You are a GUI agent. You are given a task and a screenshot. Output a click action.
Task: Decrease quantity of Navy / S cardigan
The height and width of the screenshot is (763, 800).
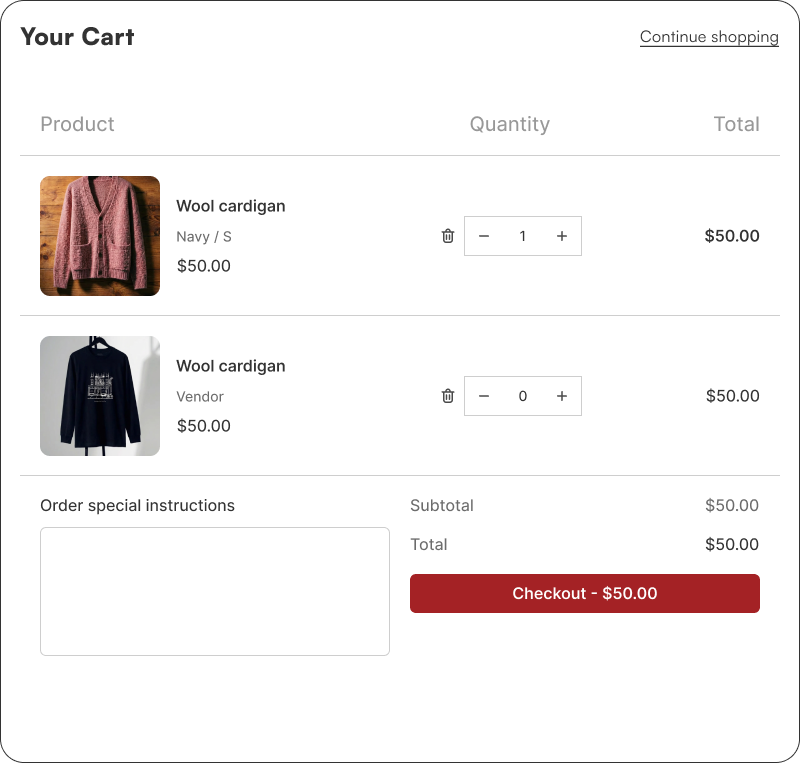pyautogui.click(x=484, y=236)
